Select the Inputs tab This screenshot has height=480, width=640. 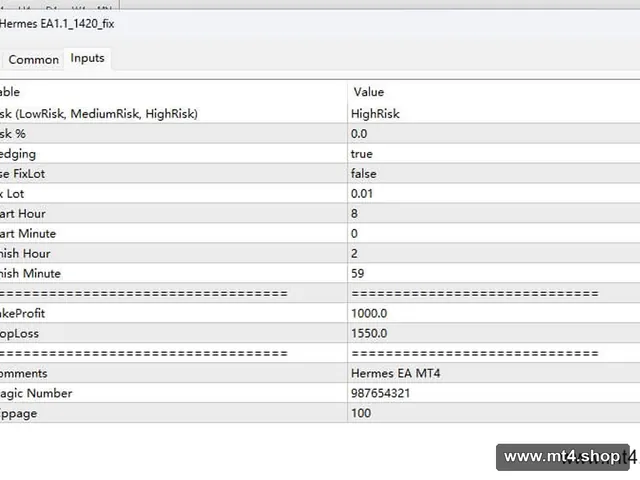coord(87,58)
